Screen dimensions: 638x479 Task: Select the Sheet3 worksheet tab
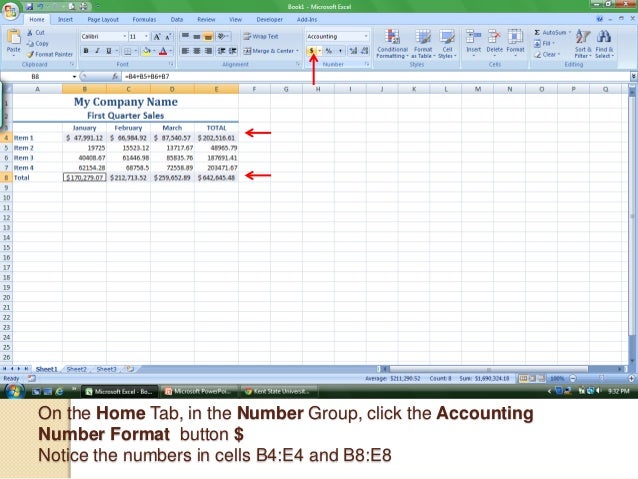[x=106, y=369]
